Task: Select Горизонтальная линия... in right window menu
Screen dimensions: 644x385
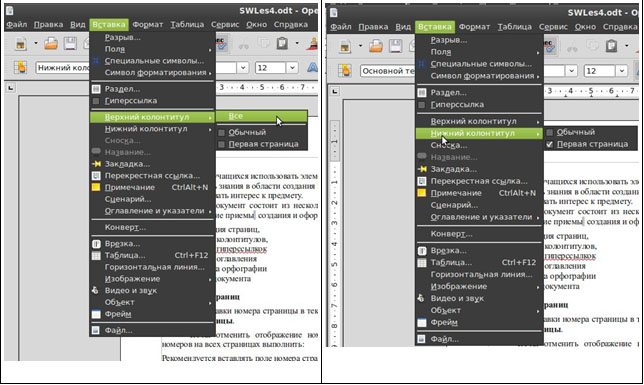Action: pos(479,274)
